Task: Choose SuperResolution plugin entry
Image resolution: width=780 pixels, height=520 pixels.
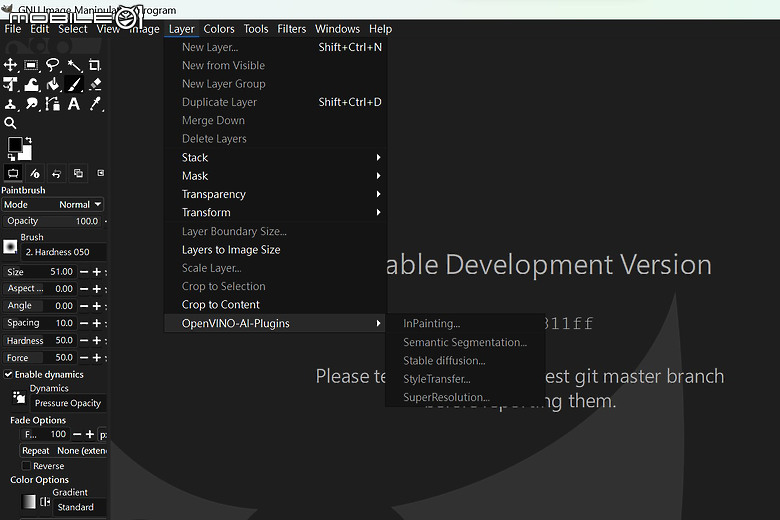Action: [x=465, y=398]
